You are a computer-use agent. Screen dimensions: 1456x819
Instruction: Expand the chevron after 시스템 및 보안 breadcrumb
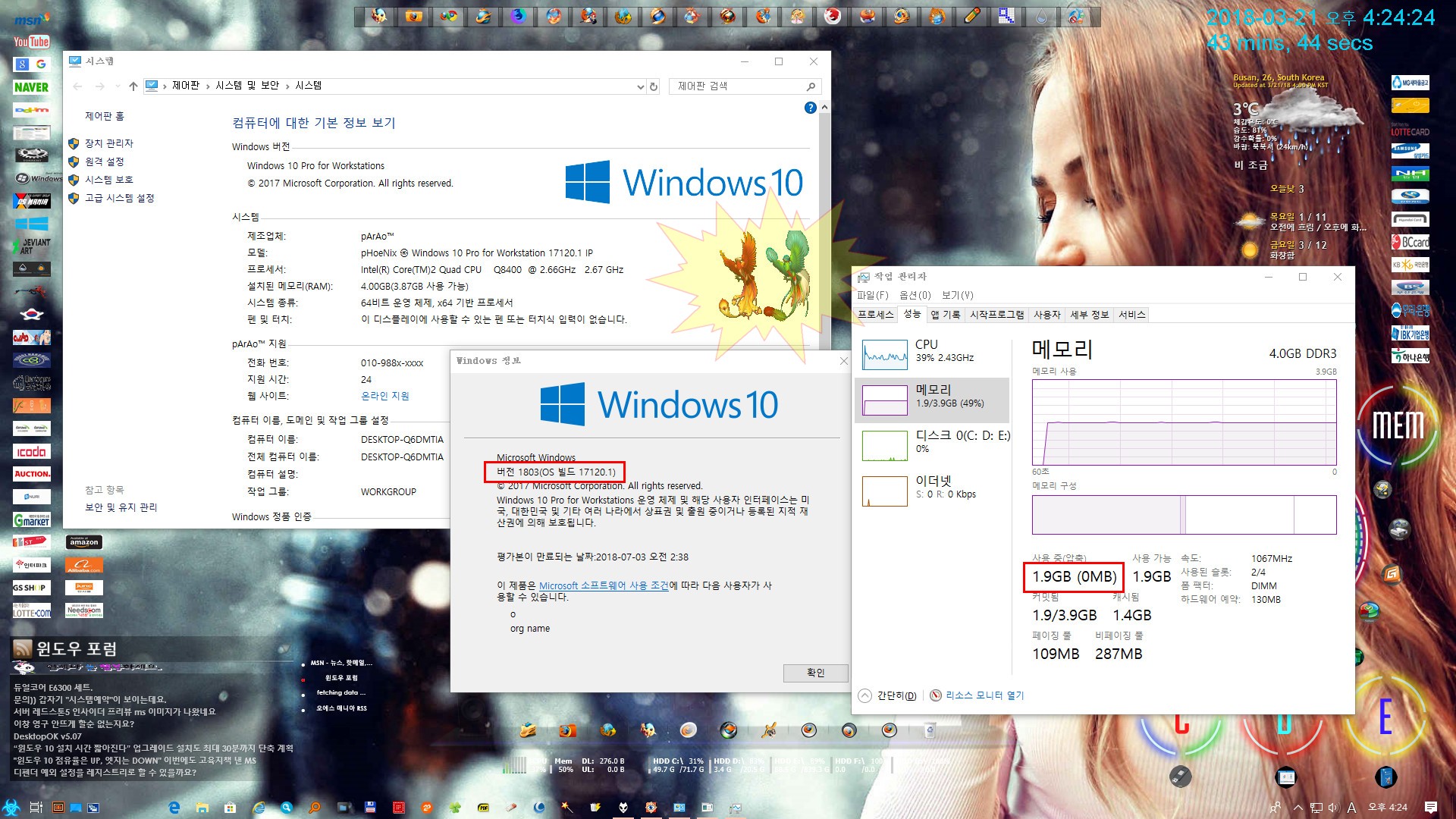coord(287,86)
